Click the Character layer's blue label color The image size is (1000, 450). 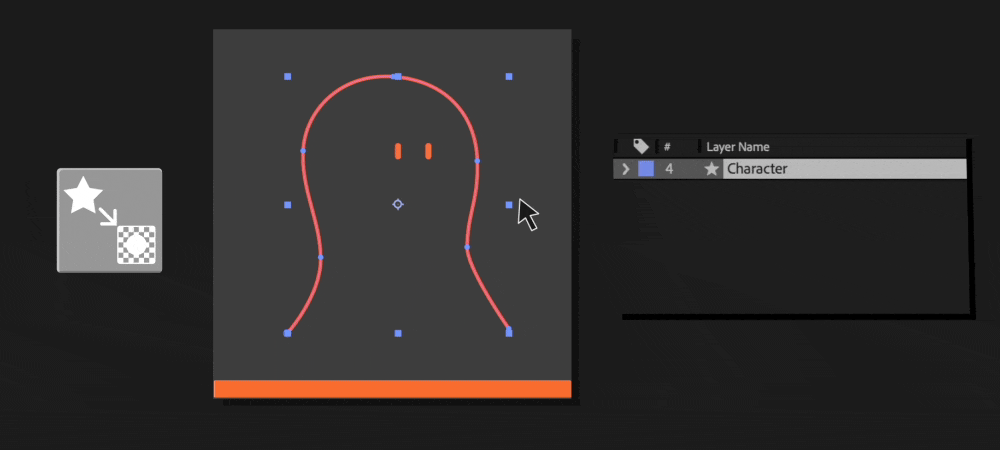(x=646, y=169)
